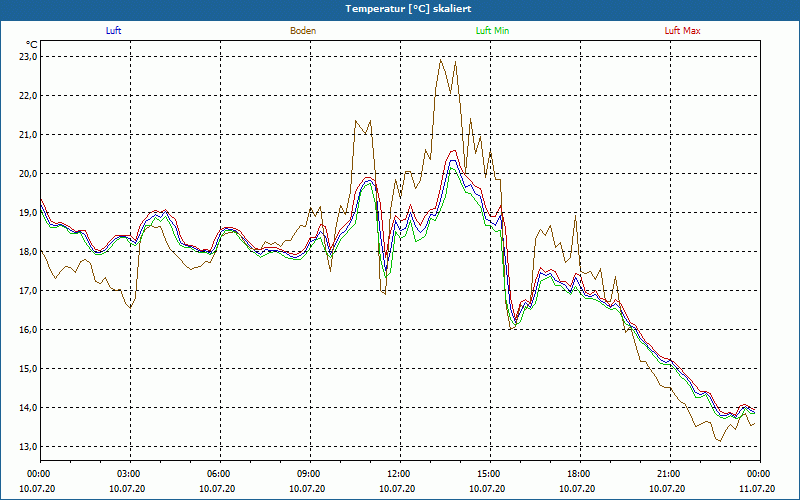The height and width of the screenshot is (500, 800).
Task: Click the 18:00 time axis label
Action: pos(580,474)
